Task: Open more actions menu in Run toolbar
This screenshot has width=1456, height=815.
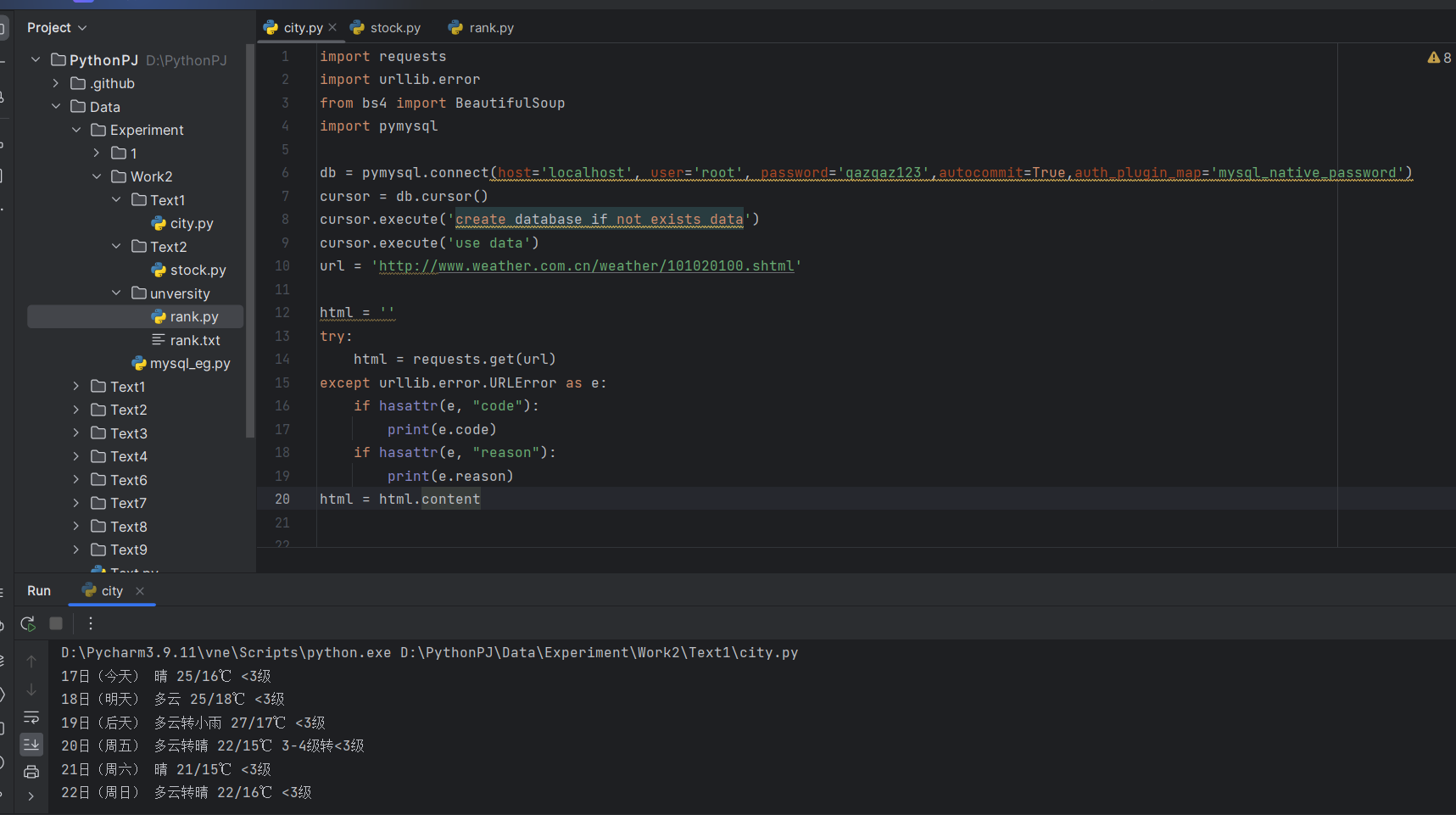Action: click(x=91, y=623)
